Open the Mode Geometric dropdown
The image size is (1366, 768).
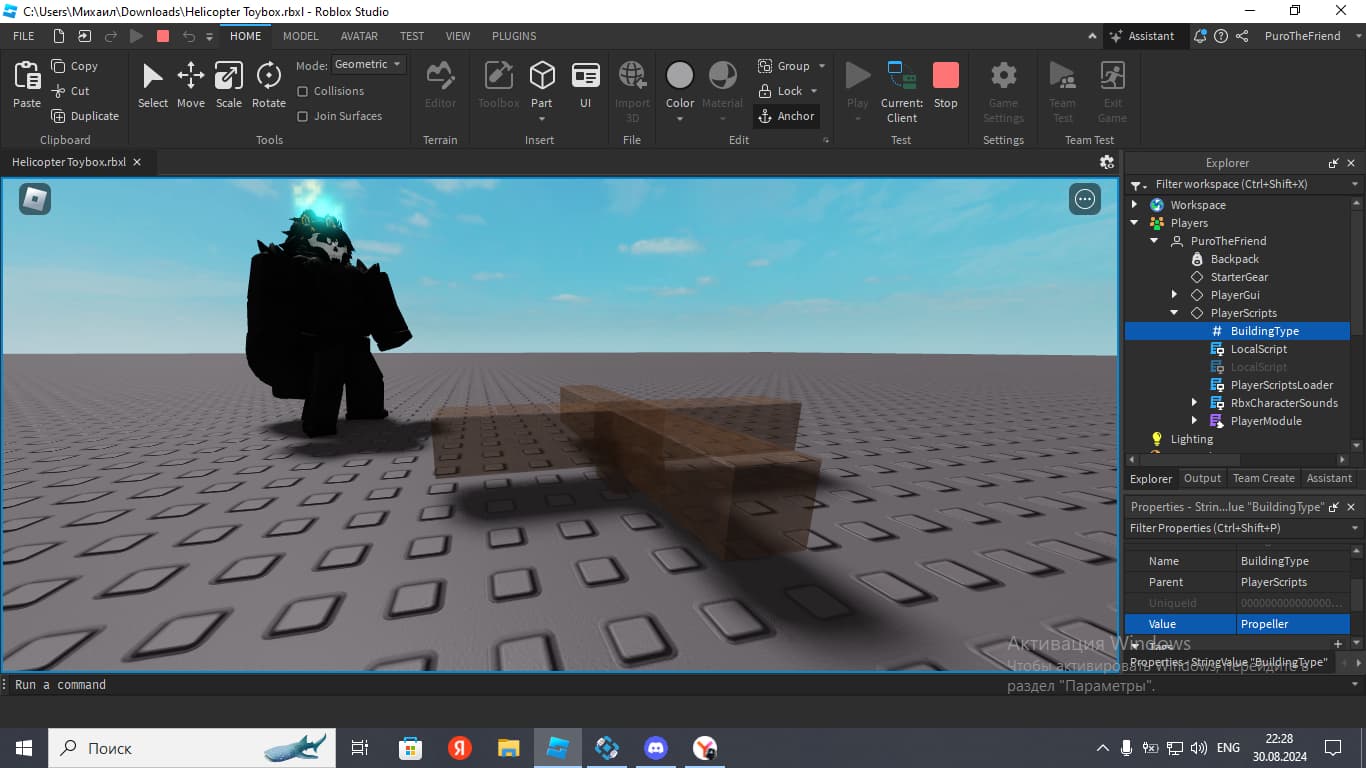click(369, 64)
